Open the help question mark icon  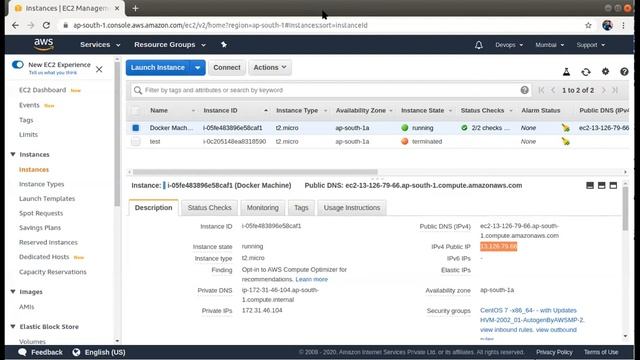coord(624,72)
